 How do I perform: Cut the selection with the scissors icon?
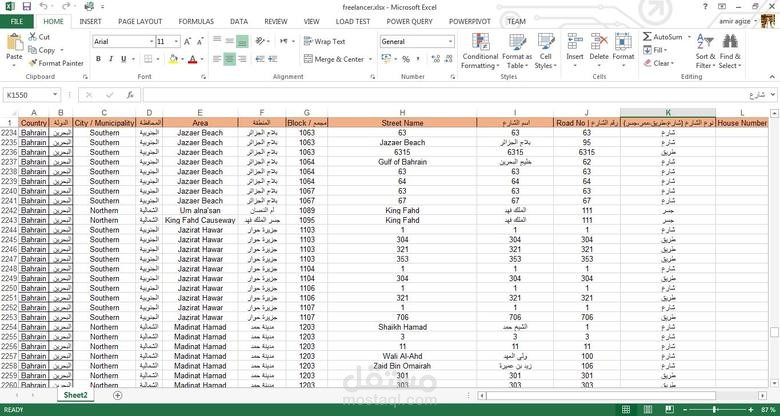click(33, 37)
